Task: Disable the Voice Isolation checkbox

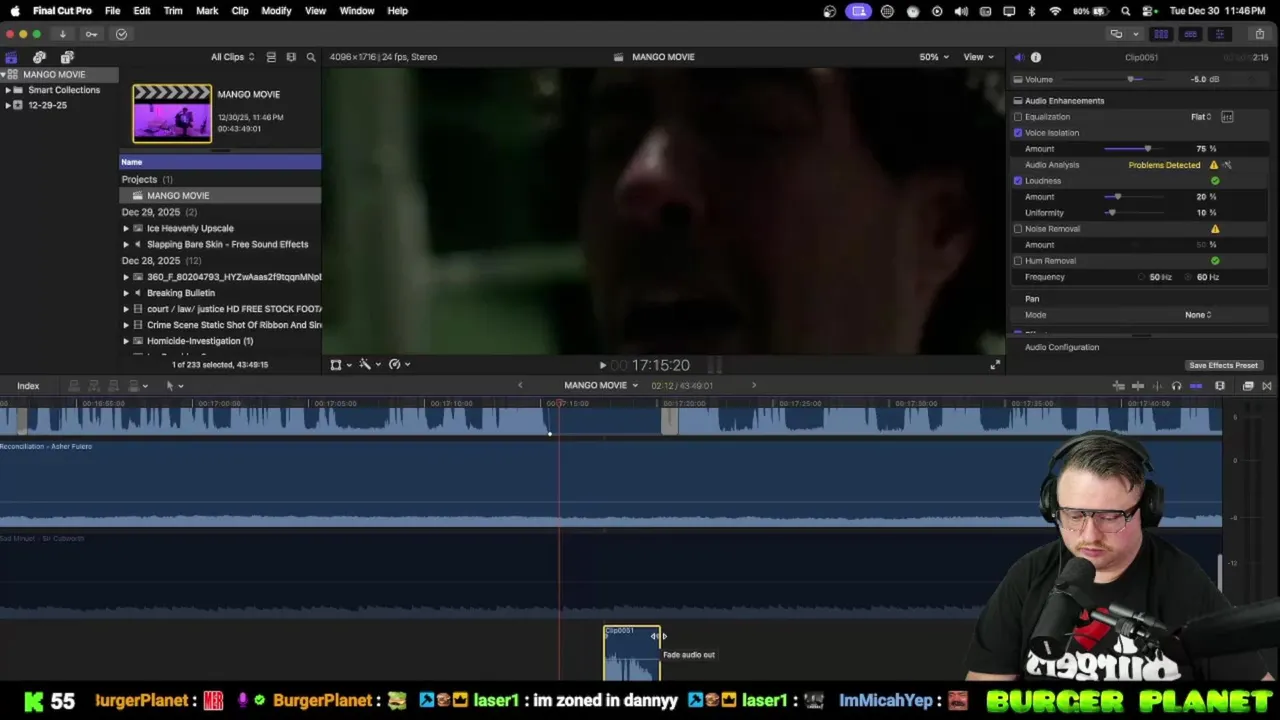Action: (x=1018, y=133)
